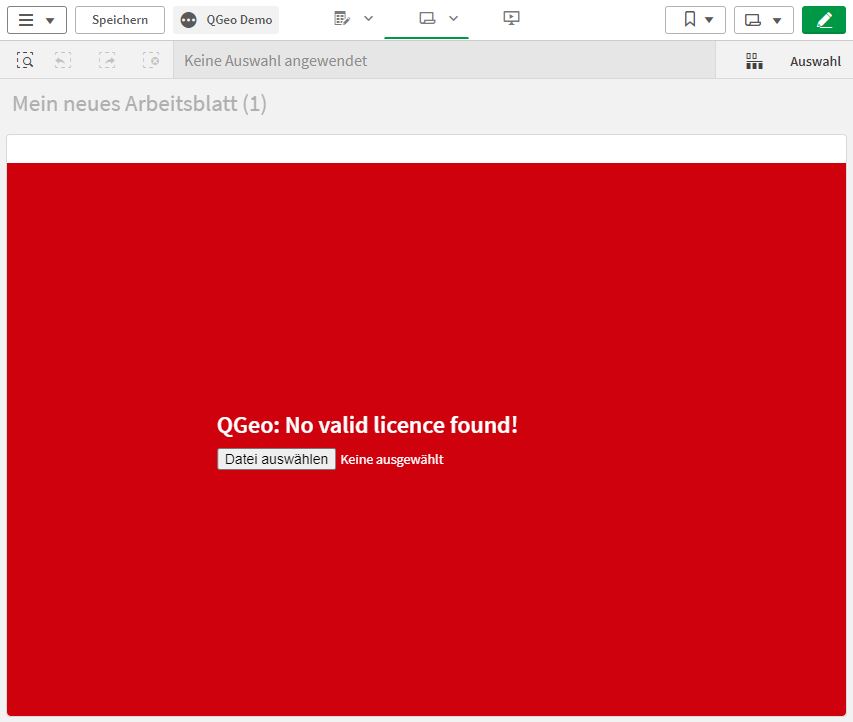This screenshot has height=722, width=853.
Task: Click Datei auswählen to upload licence
Action: pyautogui.click(x=276, y=459)
